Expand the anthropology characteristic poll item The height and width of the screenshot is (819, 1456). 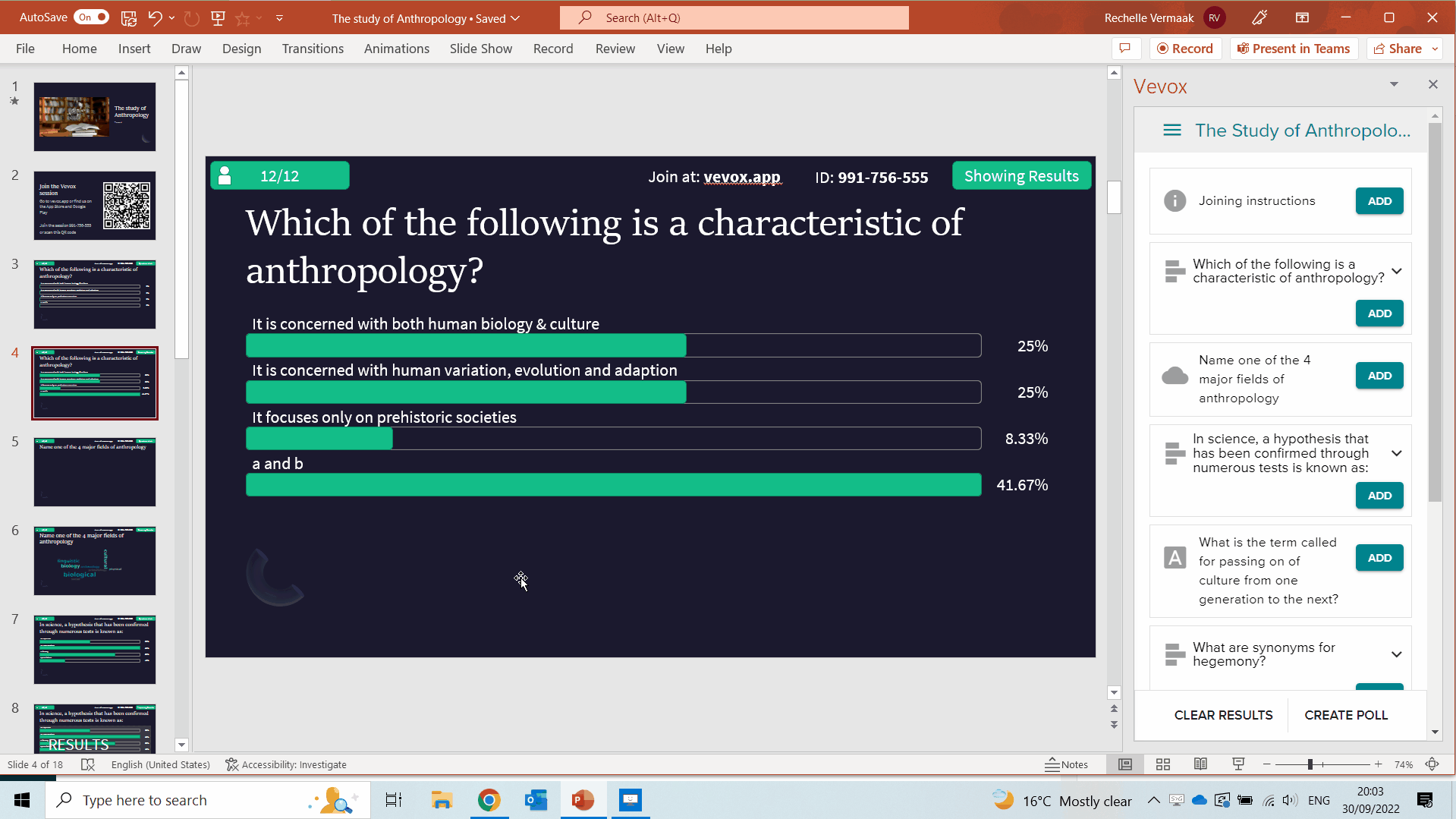(1397, 270)
